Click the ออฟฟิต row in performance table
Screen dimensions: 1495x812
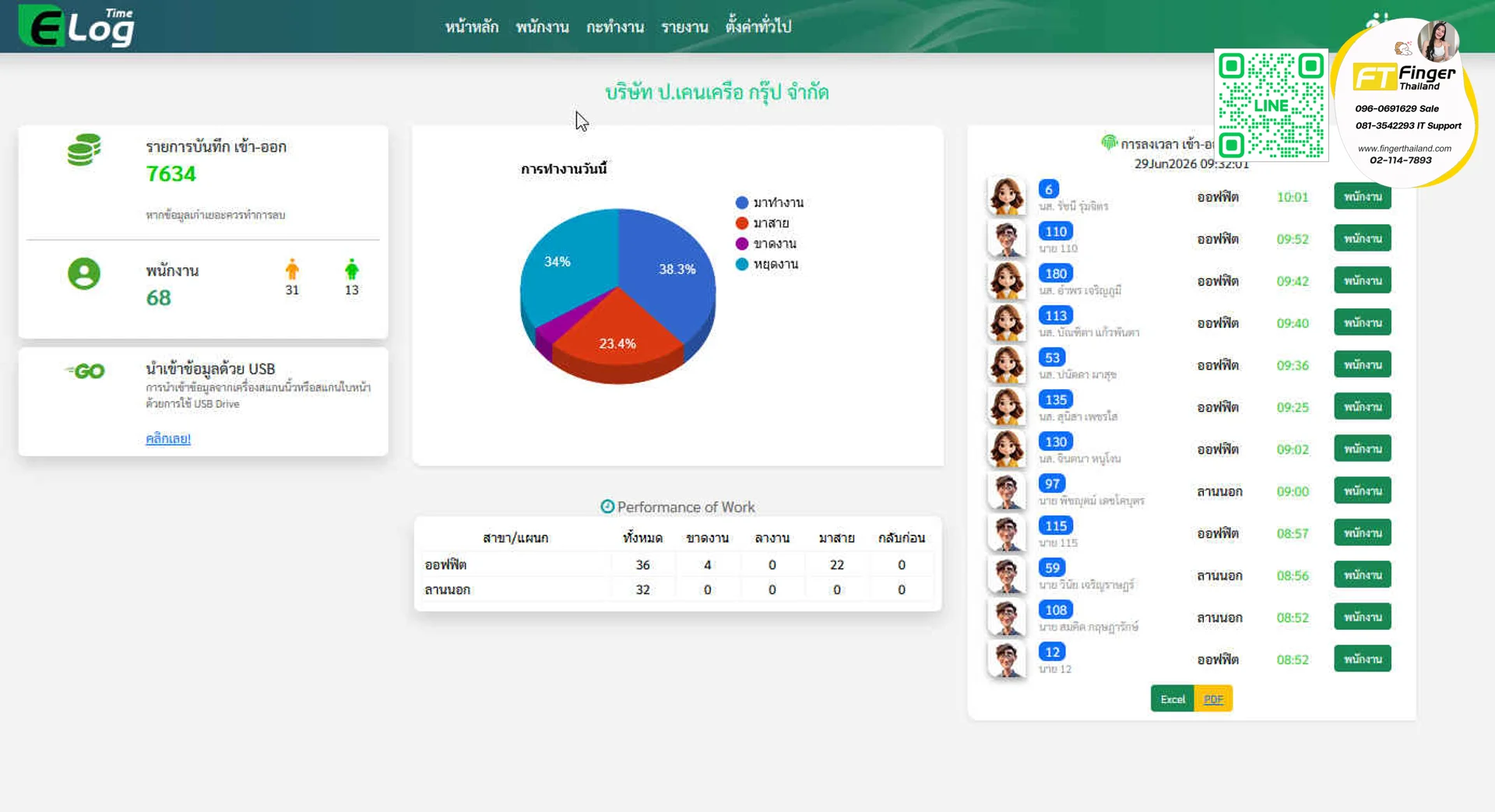click(677, 564)
